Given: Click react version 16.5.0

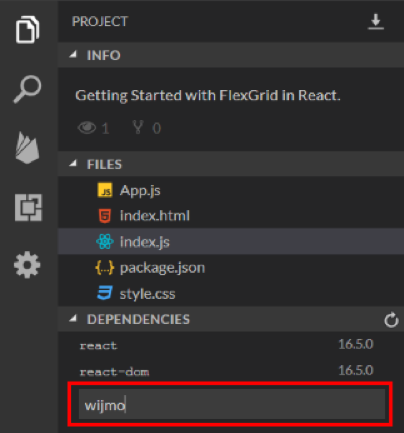Looking at the screenshot, I should pyautogui.click(x=355, y=344).
